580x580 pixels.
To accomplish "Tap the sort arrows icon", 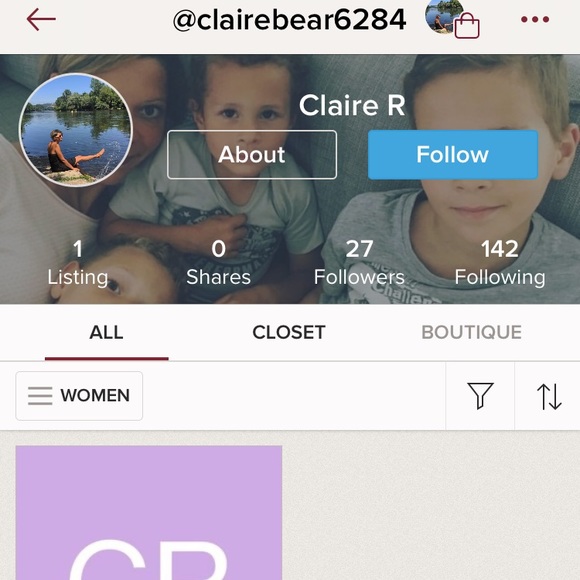I will coord(549,397).
